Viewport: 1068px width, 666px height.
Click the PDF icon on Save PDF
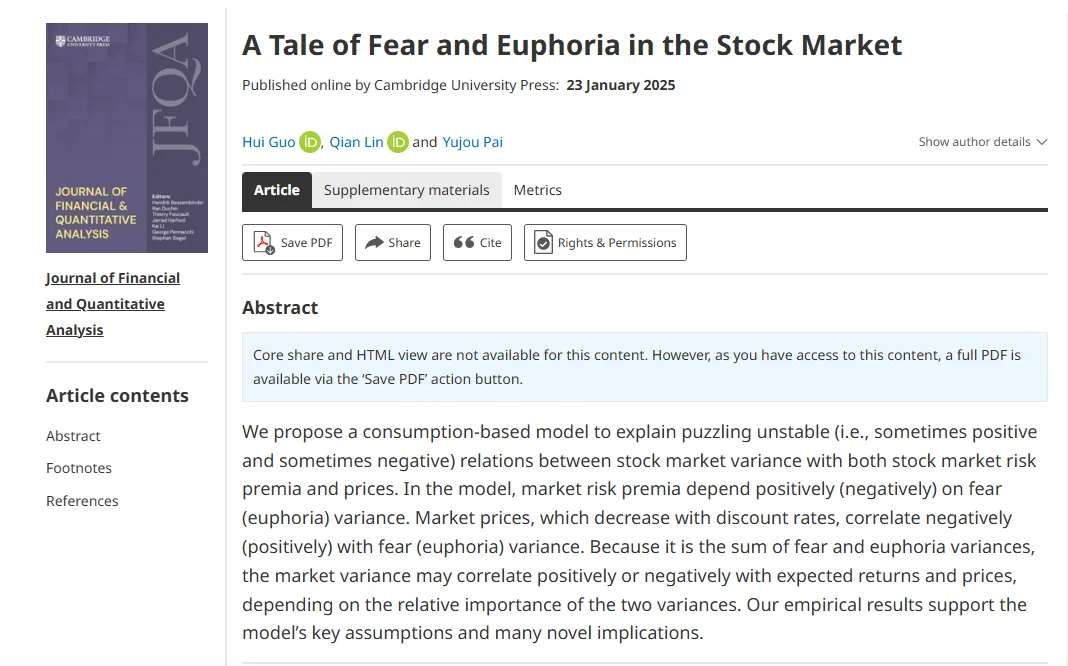coord(264,243)
